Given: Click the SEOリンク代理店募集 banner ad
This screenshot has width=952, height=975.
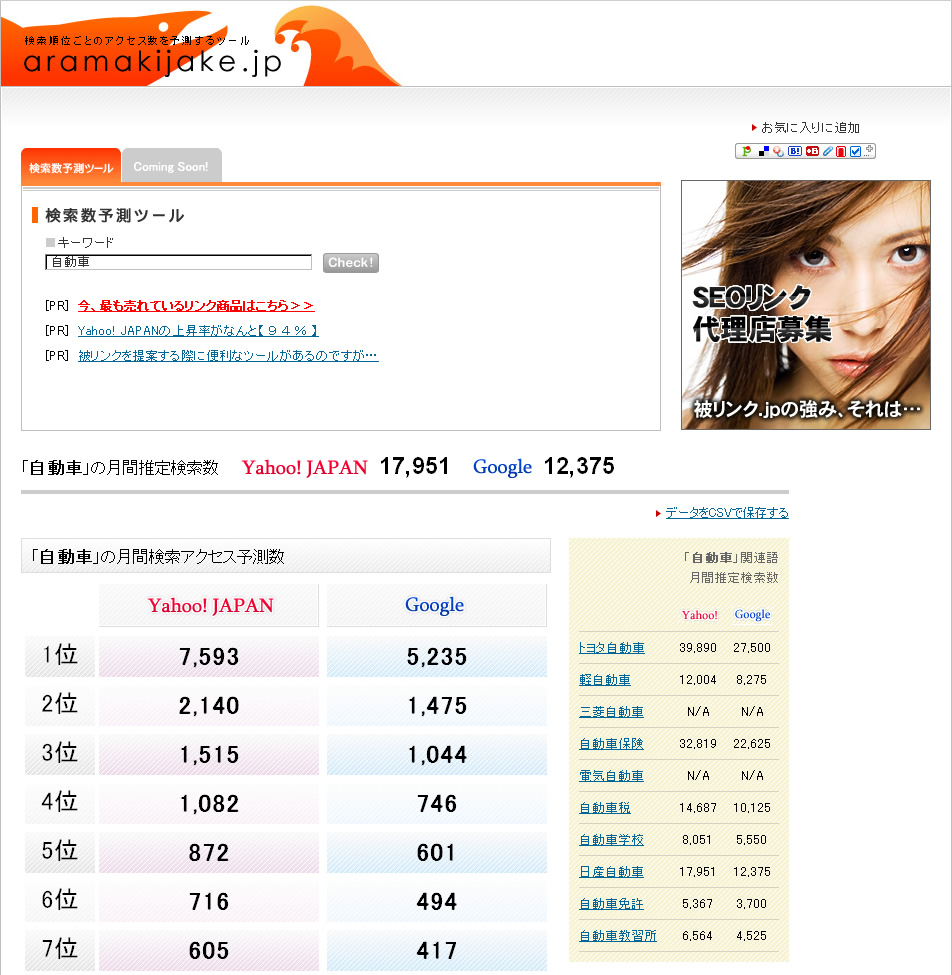Looking at the screenshot, I should pos(806,305).
